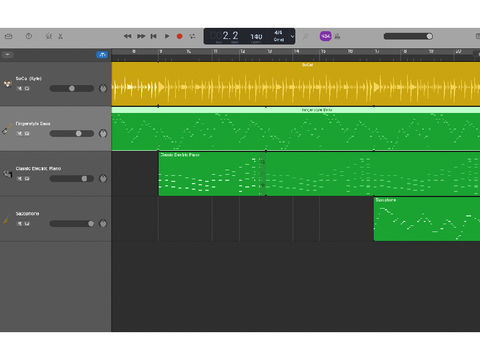Click the Classic Electric Piano keyboard icon
The image size is (480, 360).
7,174
